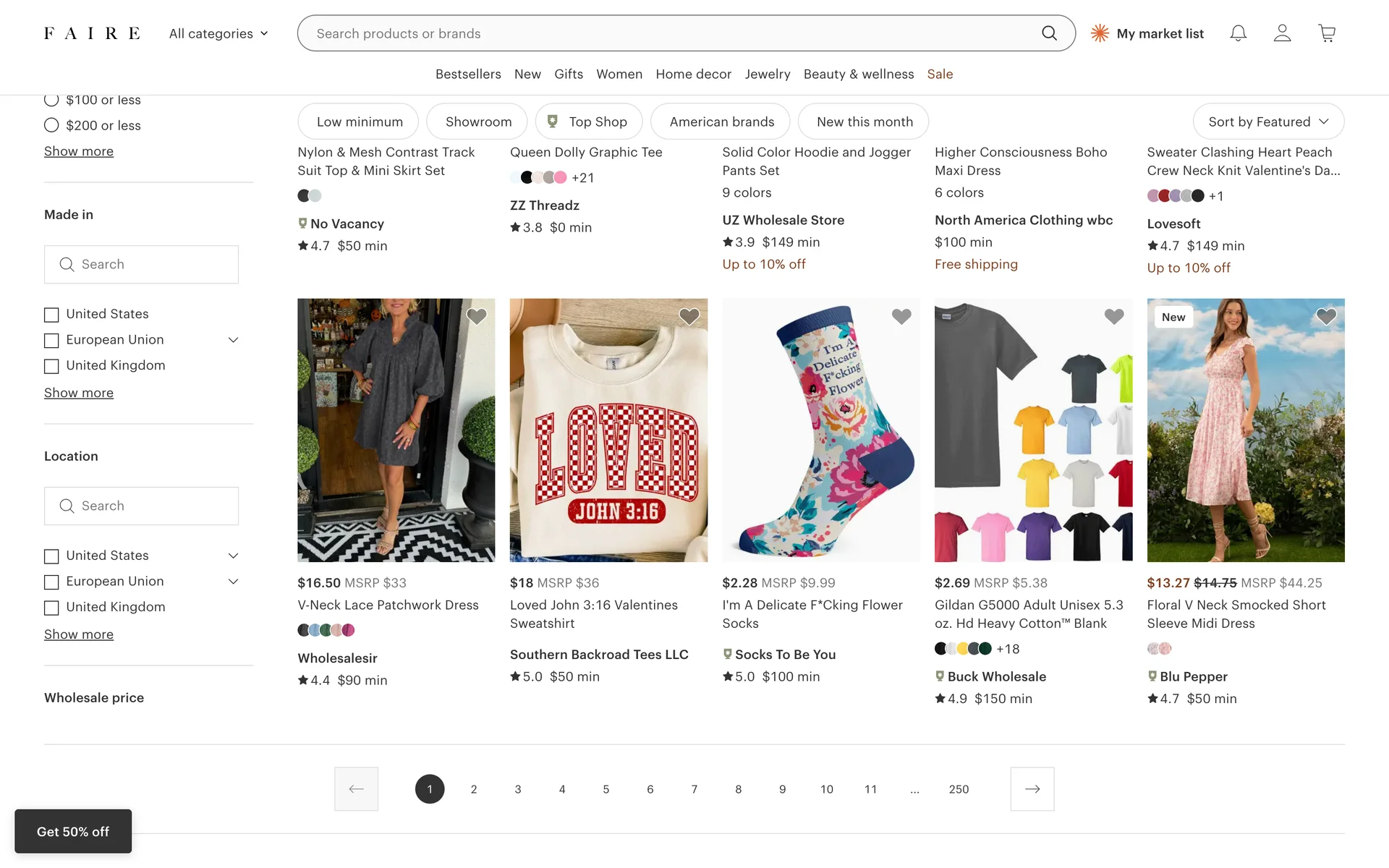Open the notifications bell
The width and height of the screenshot is (1389, 868).
pyautogui.click(x=1238, y=33)
